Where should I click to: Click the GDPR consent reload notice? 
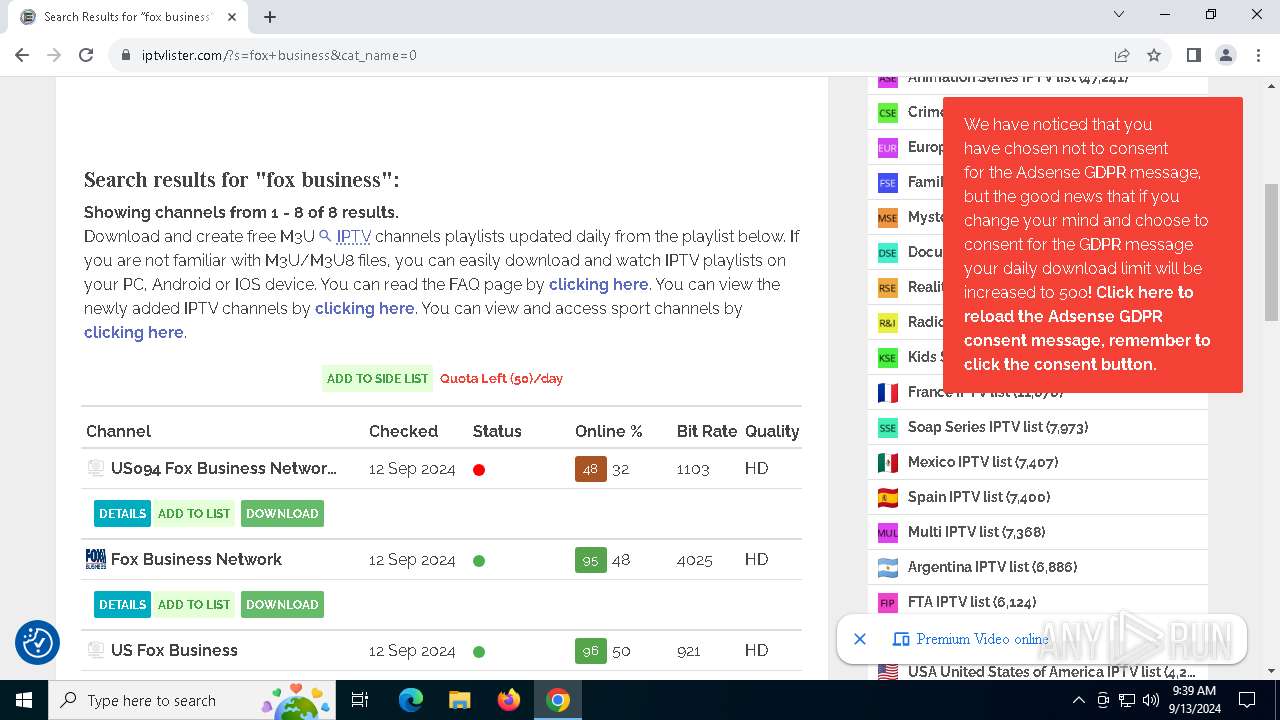[1093, 245]
